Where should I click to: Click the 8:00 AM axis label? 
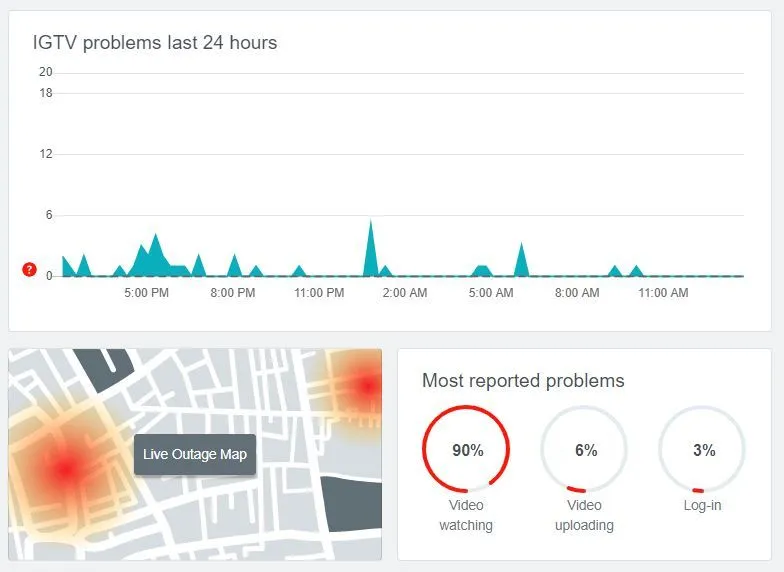pos(577,293)
